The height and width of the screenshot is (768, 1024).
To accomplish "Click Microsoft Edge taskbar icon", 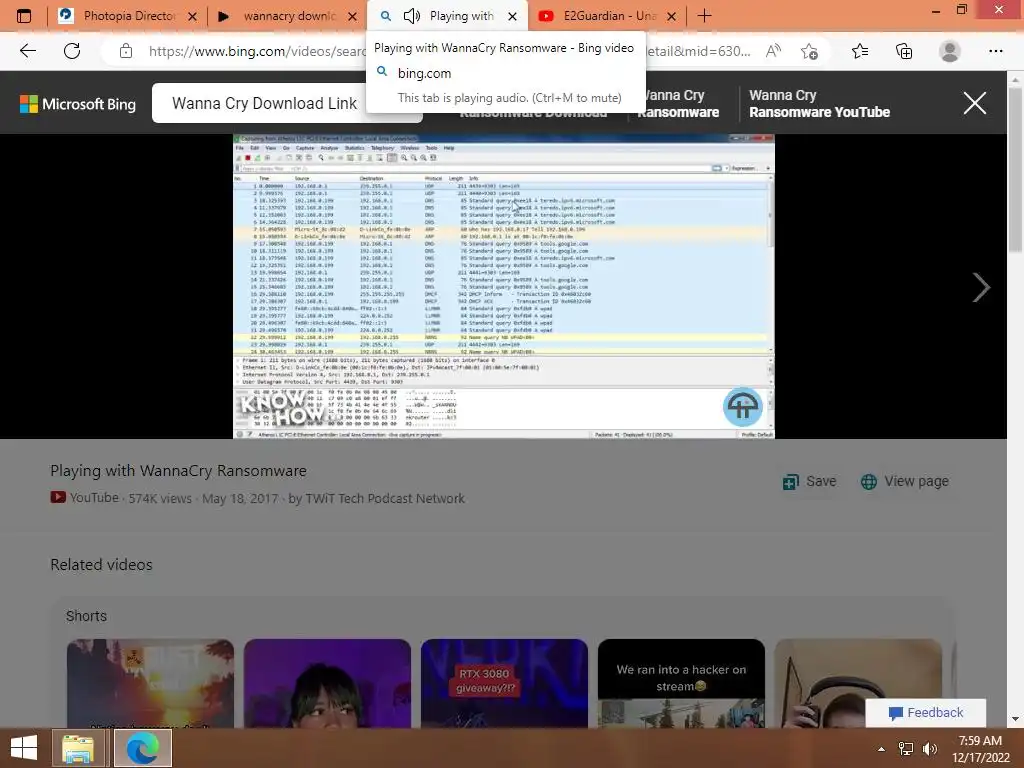I will click(143, 748).
